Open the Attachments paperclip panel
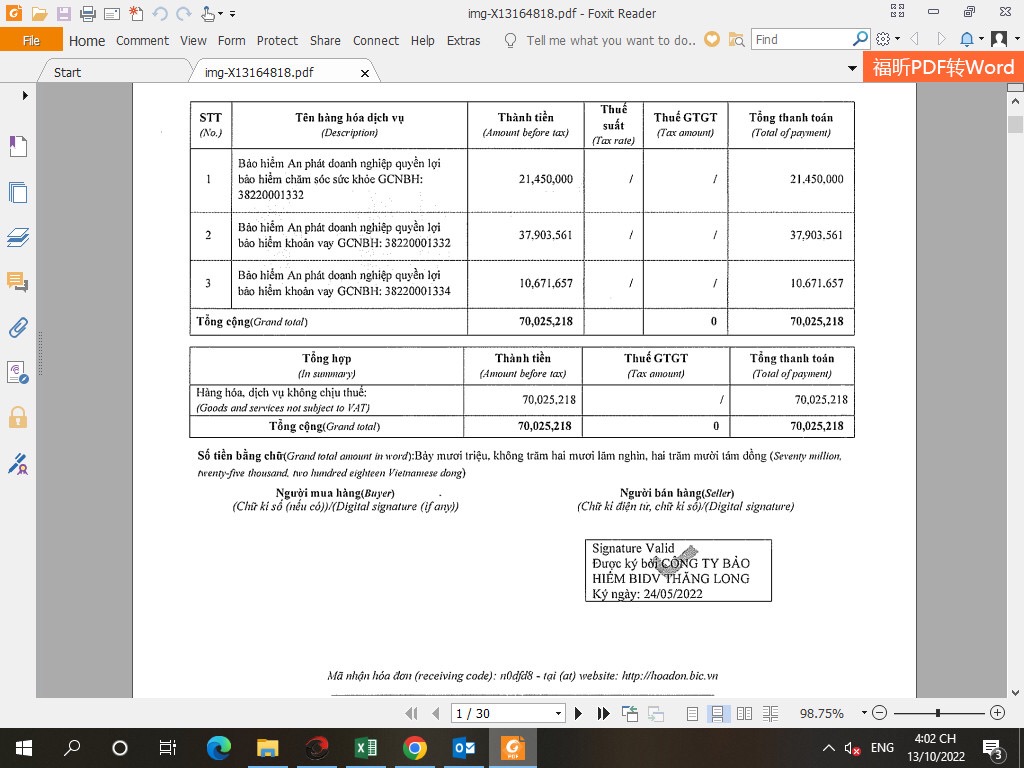The width and height of the screenshot is (1024, 768). 17,327
